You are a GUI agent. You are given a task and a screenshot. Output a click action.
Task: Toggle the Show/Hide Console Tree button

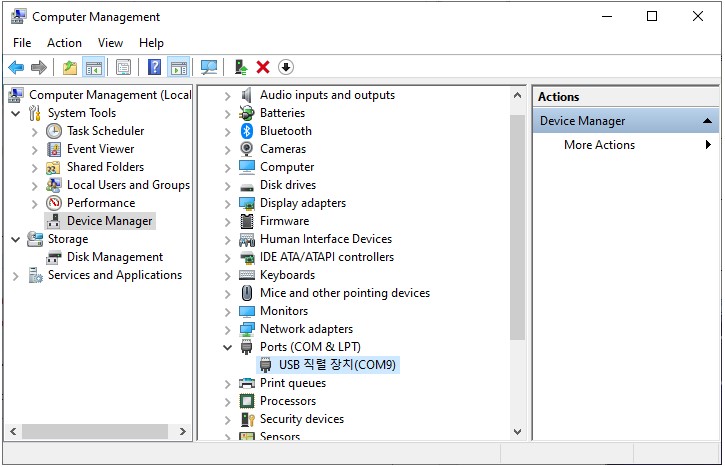click(x=93, y=67)
